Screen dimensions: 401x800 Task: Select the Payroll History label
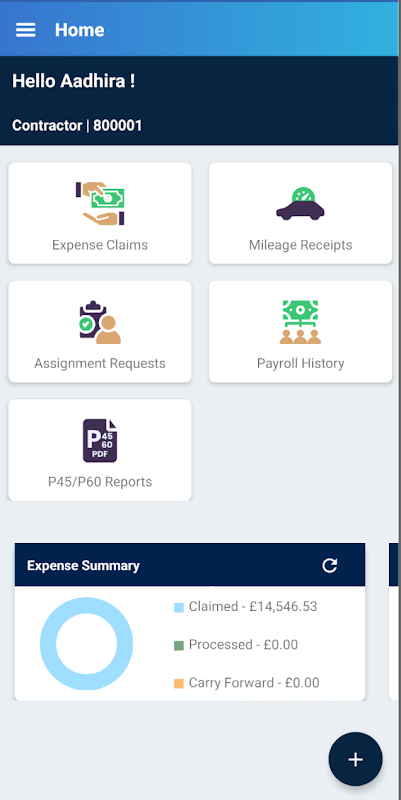(300, 363)
